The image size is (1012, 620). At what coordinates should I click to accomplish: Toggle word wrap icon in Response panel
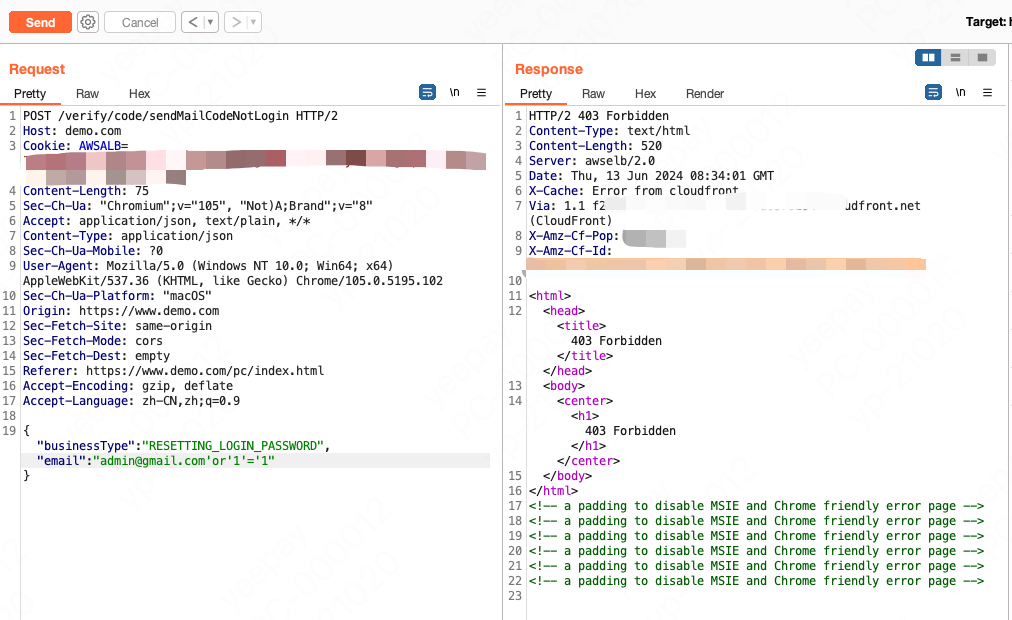[933, 93]
